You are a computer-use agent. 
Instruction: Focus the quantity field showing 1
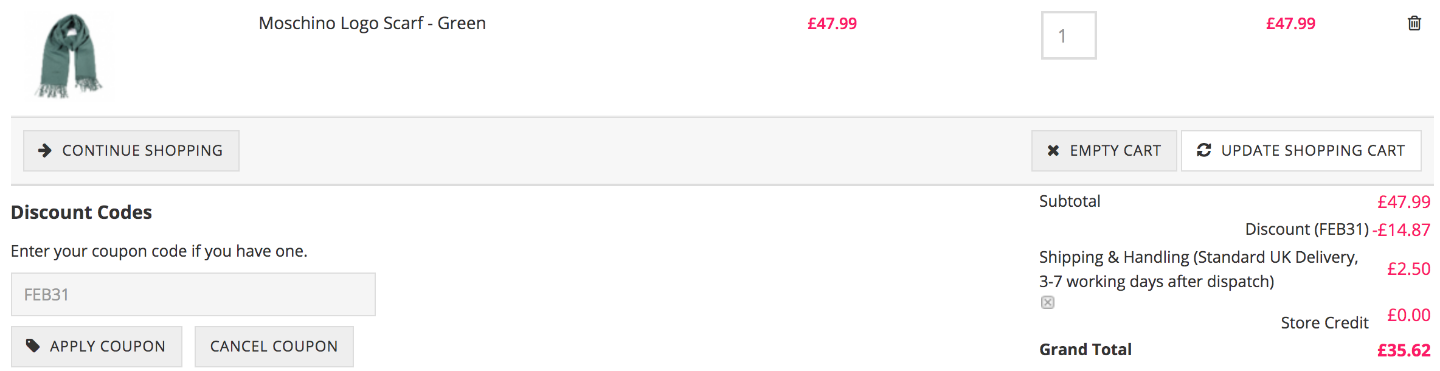point(1069,35)
